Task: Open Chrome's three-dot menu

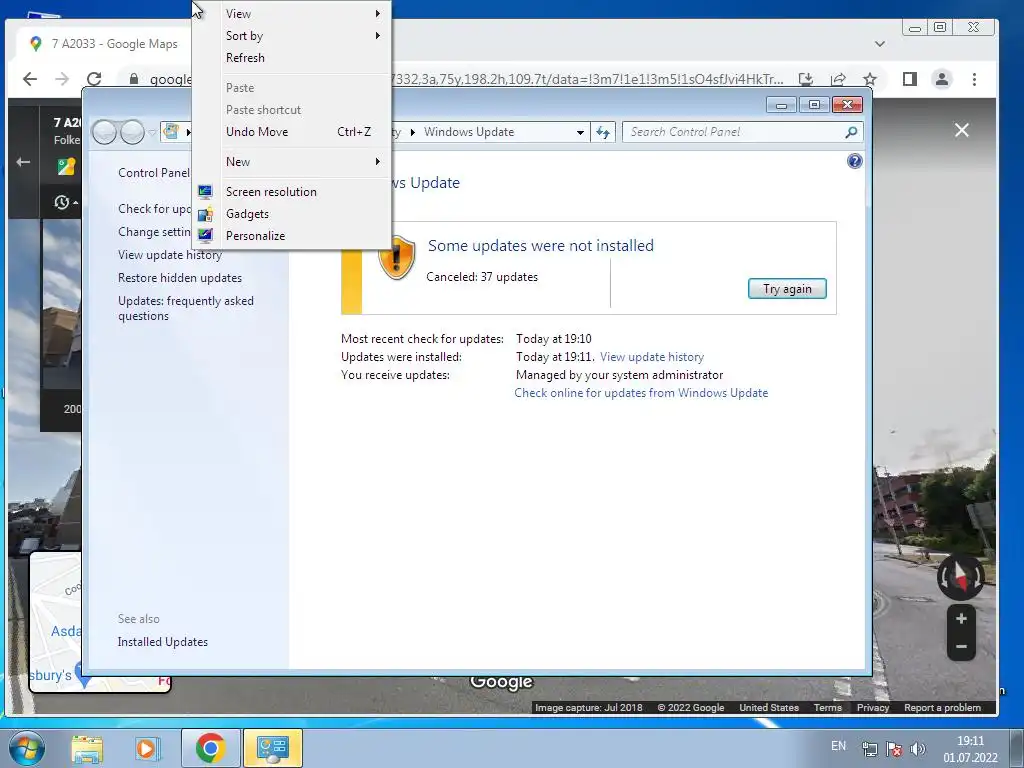Action: click(x=974, y=79)
